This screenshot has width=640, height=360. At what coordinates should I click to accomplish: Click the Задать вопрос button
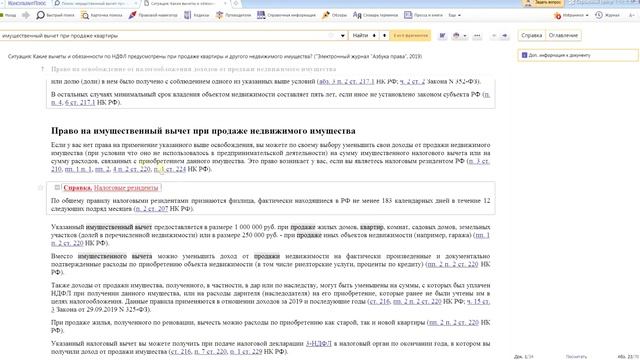(x=543, y=3)
